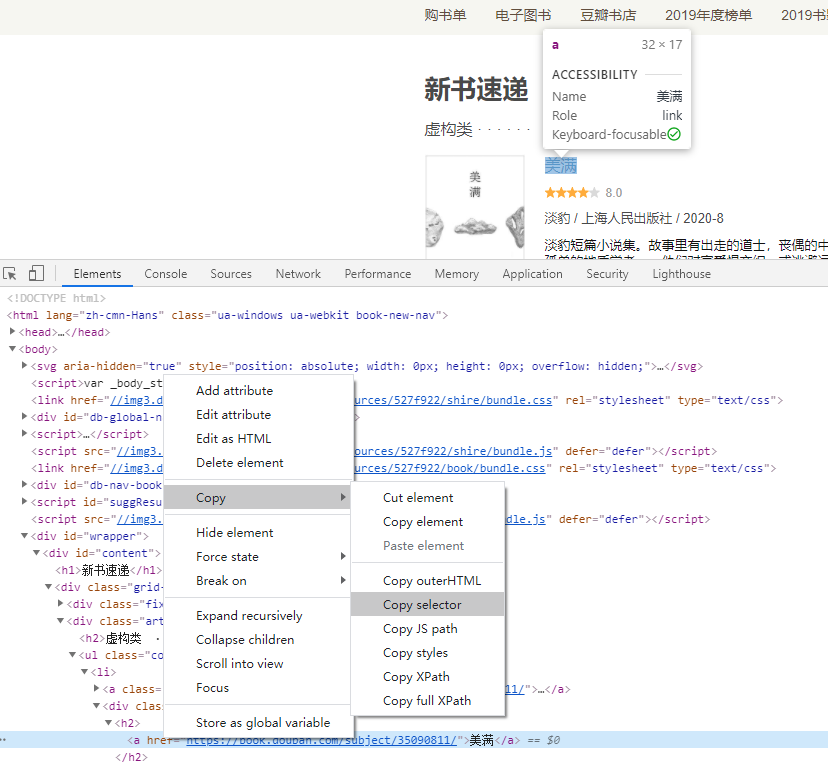Viewport: 828px width, 764px height.
Task: Open the 豆瓣书店 navigation link
Action: [x=608, y=15]
